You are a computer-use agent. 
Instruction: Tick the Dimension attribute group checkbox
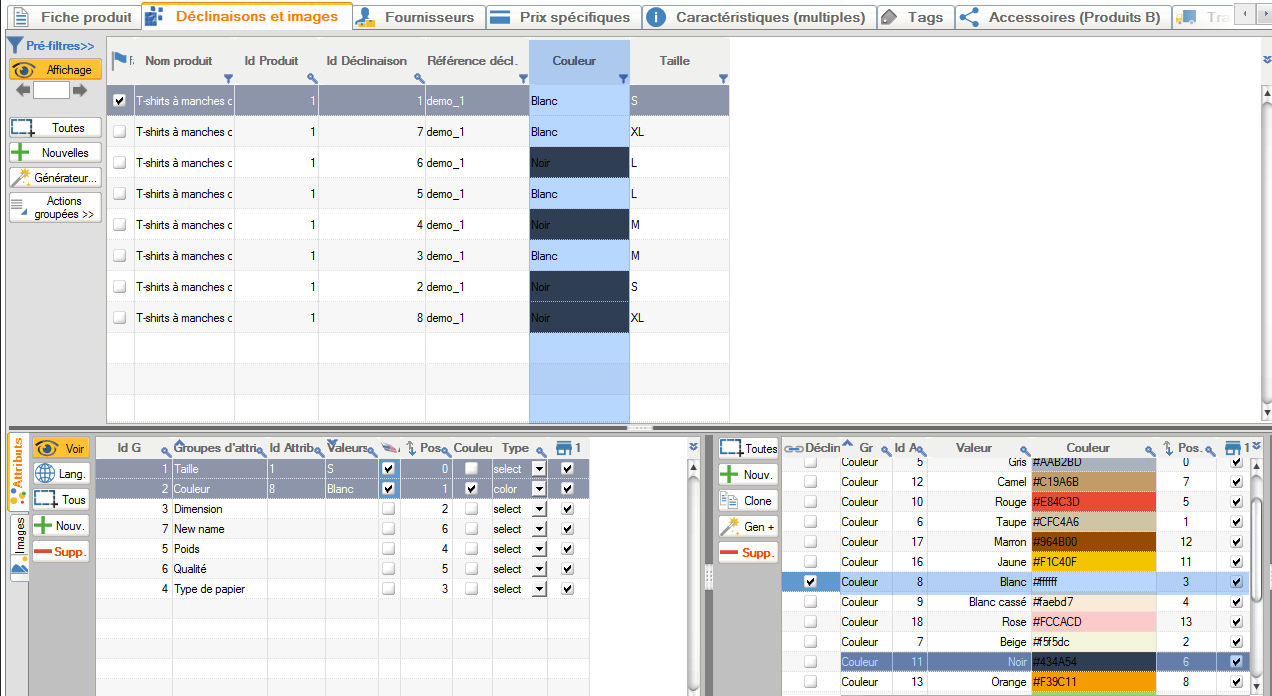tap(388, 509)
